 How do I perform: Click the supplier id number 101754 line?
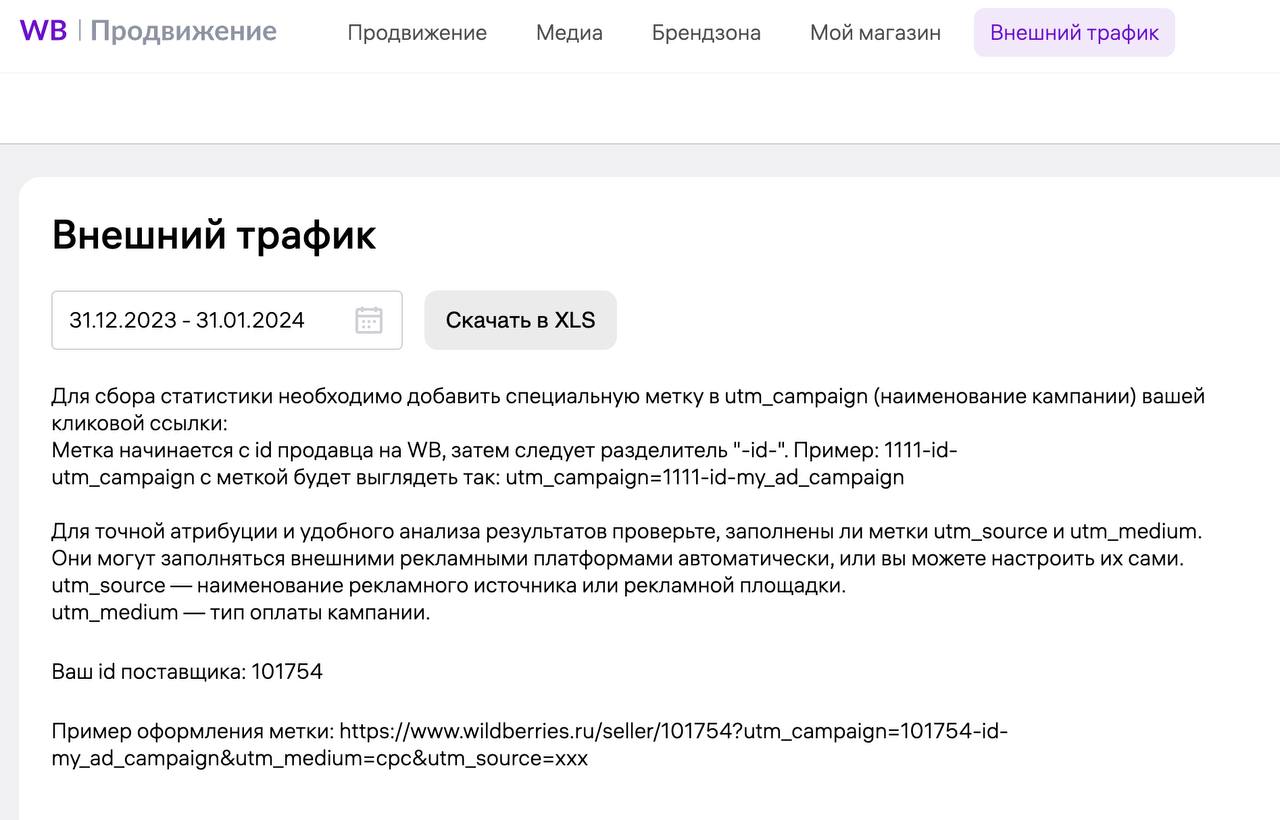pos(187,671)
